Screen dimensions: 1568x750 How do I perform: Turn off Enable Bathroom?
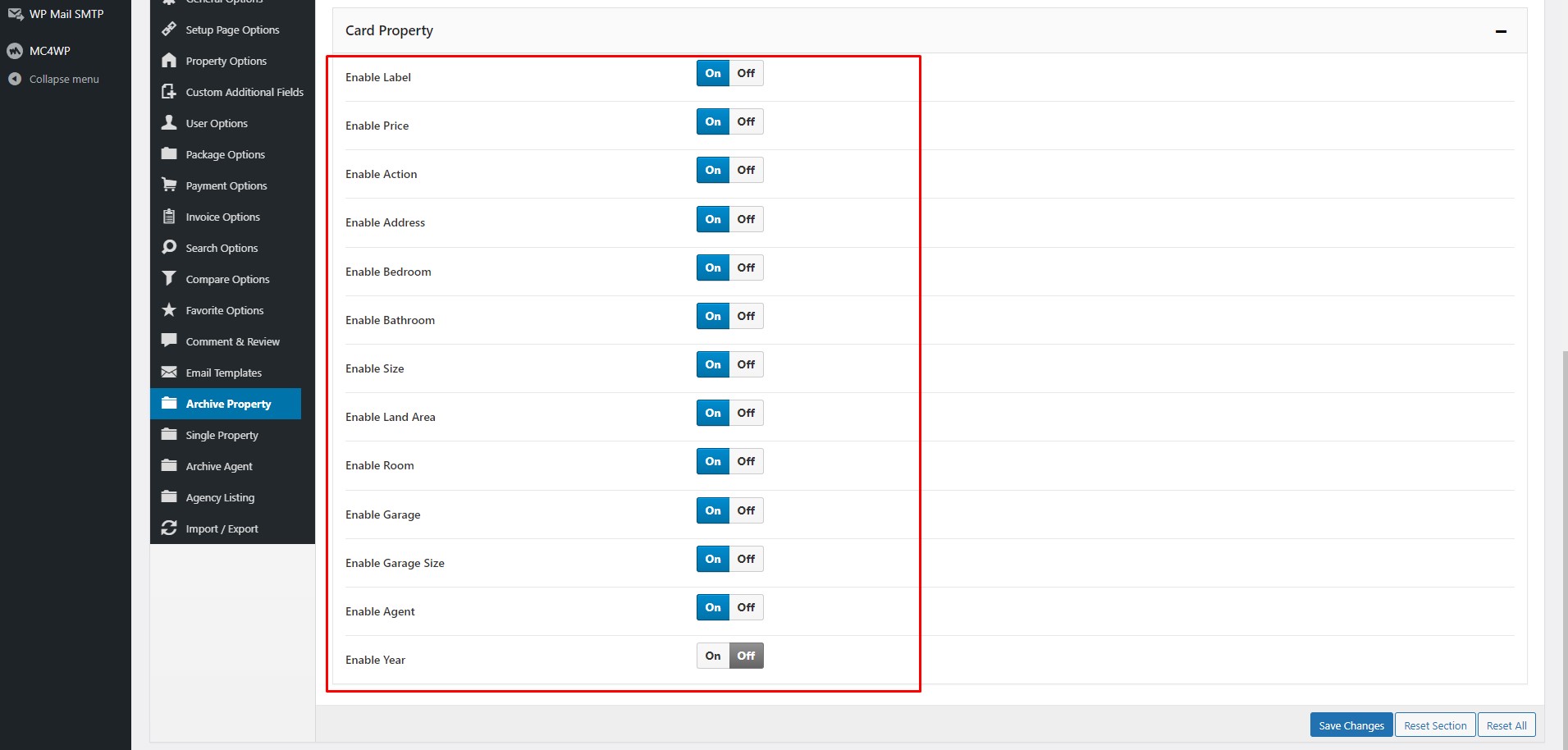[x=746, y=316]
